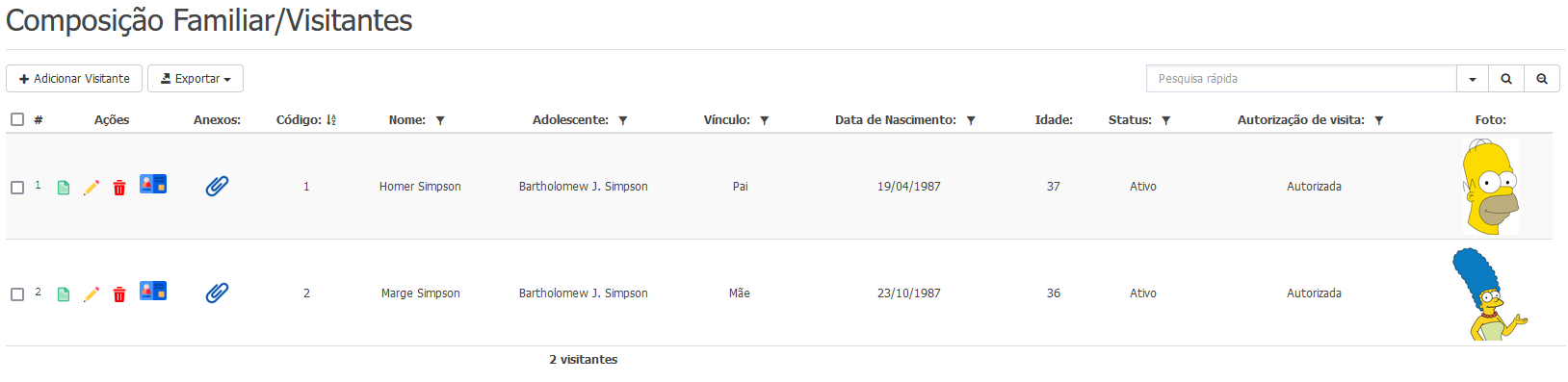Filter by the Status column header
Screen dimensions: 1568x382
pos(1166,120)
